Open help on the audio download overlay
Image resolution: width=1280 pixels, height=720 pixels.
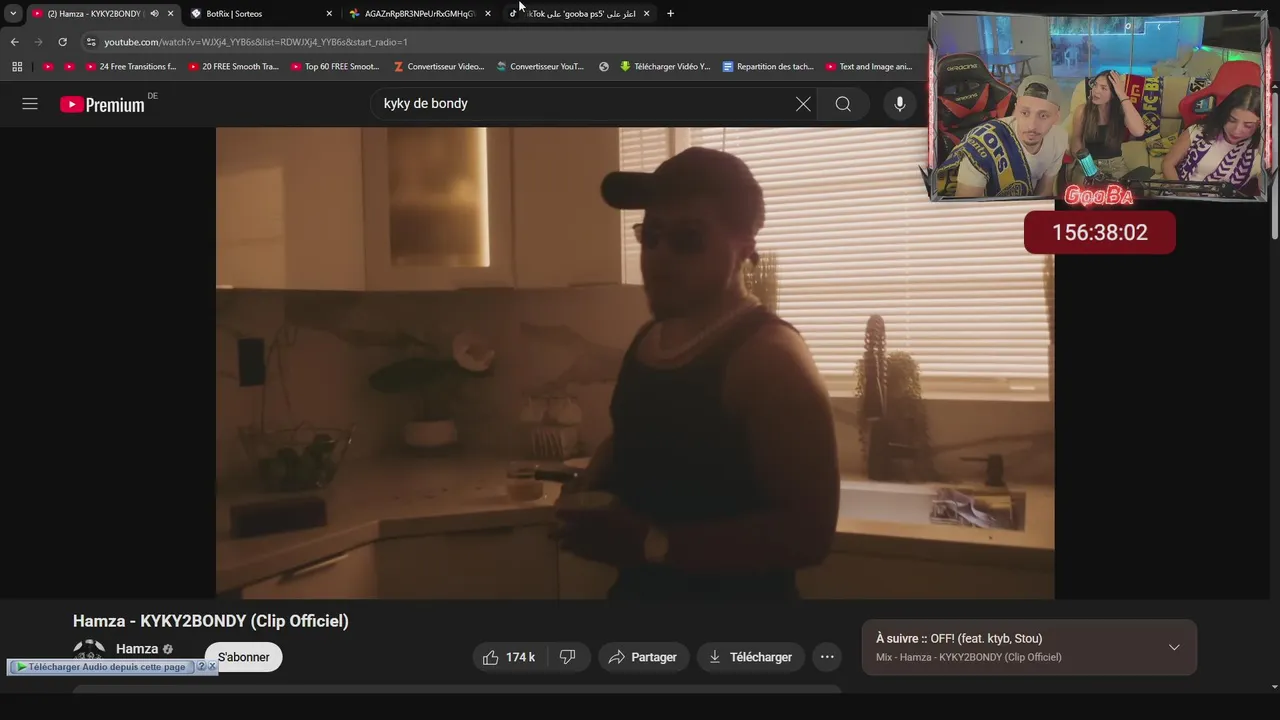tap(201, 667)
